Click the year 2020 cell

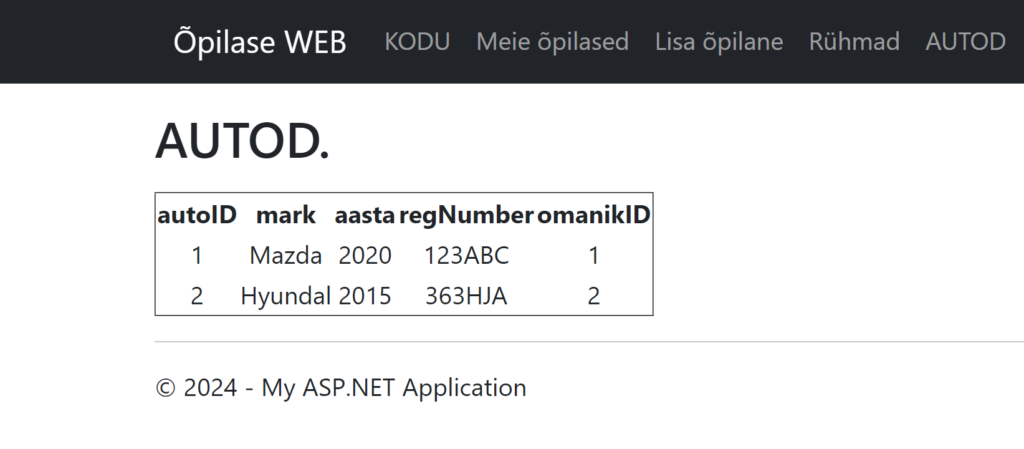365,256
